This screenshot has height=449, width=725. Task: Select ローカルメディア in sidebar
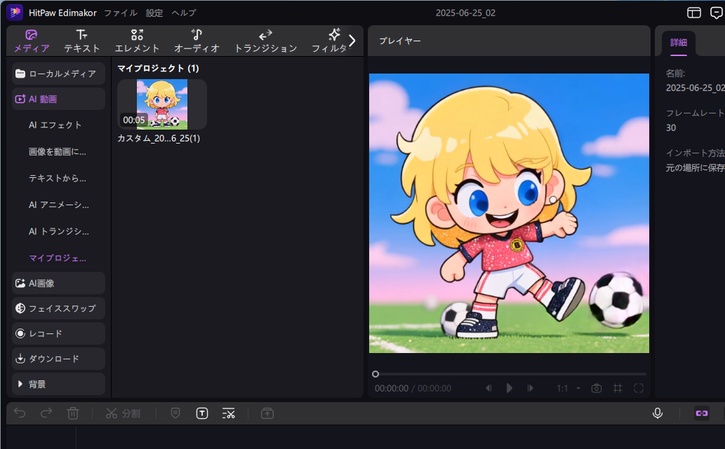58,74
